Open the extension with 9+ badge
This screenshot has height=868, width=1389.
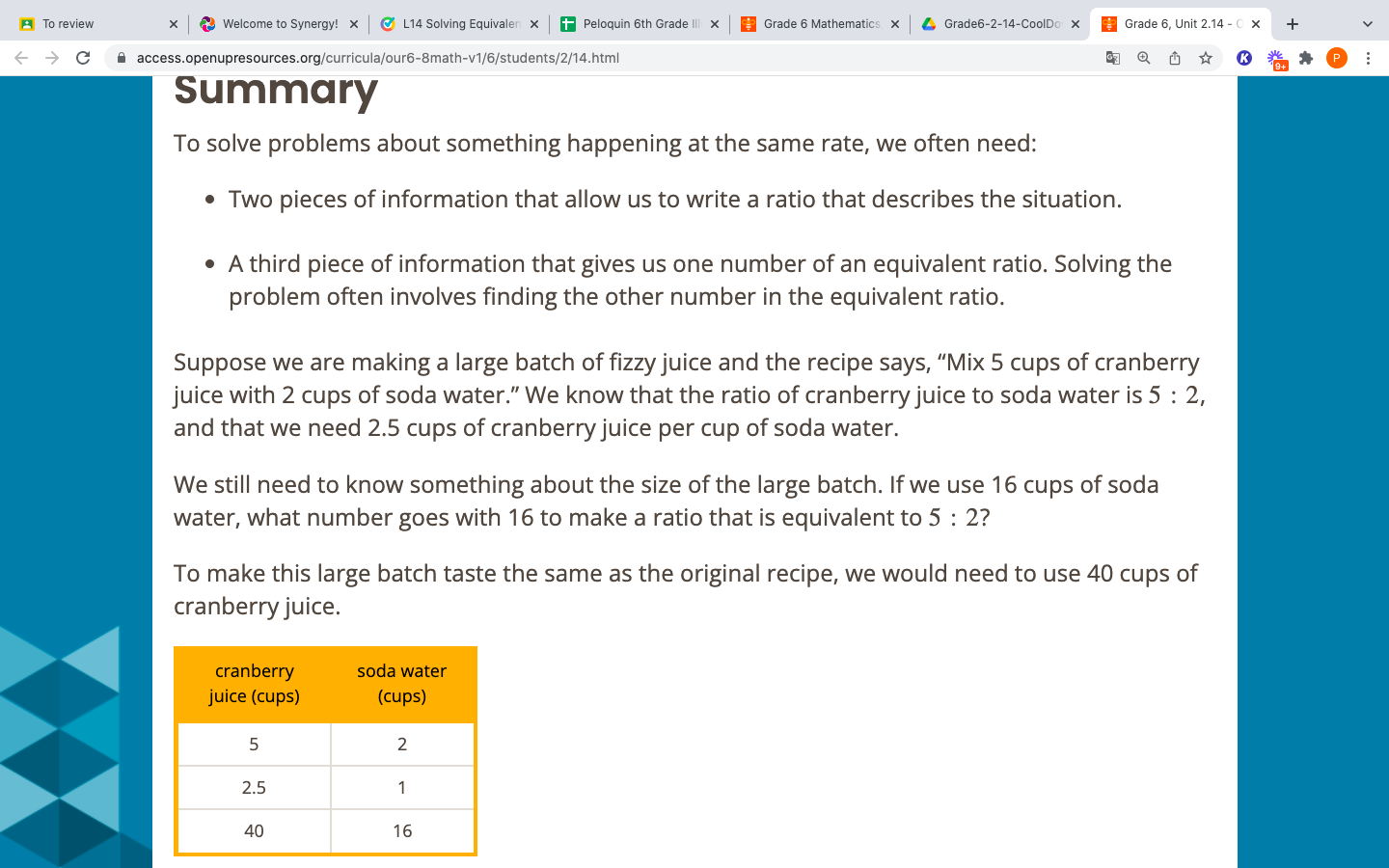[x=1276, y=59]
